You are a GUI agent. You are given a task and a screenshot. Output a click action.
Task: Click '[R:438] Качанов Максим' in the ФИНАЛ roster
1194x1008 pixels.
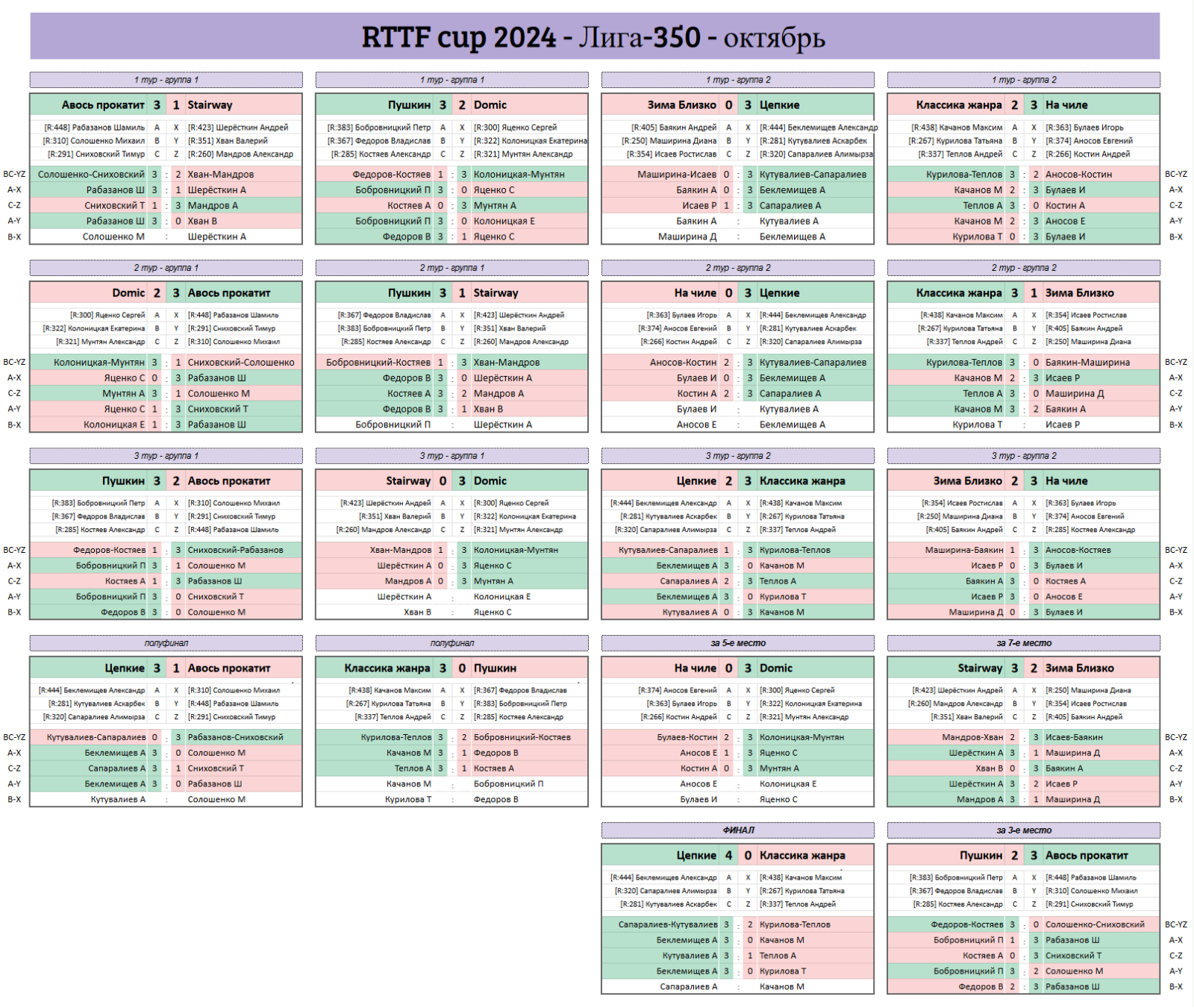[x=800, y=877]
